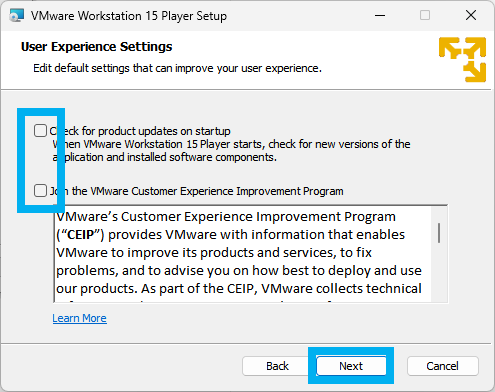Click the User Experience Settings heading

tap(96, 47)
